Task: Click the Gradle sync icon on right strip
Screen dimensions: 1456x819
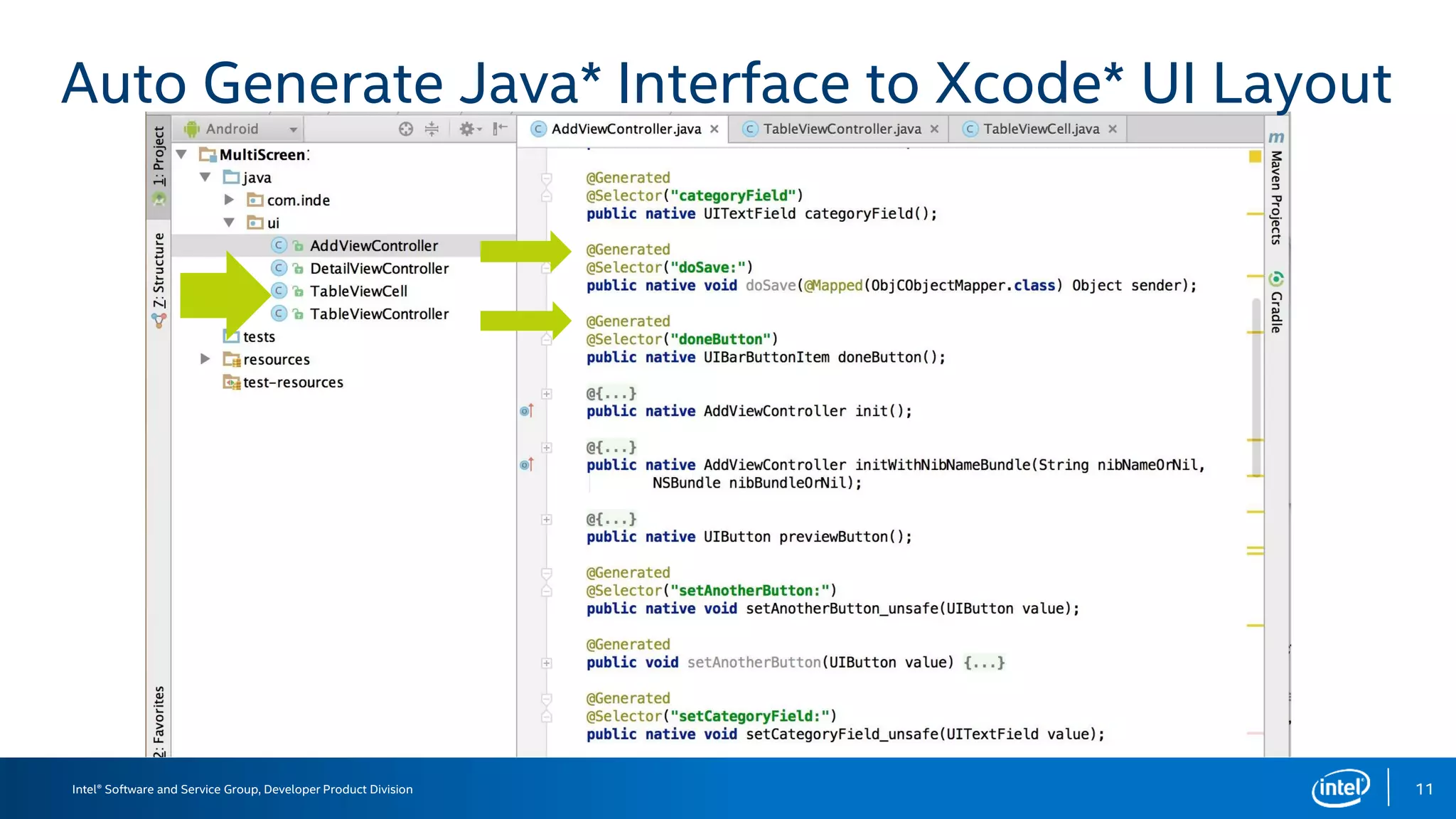Action: [1277, 279]
